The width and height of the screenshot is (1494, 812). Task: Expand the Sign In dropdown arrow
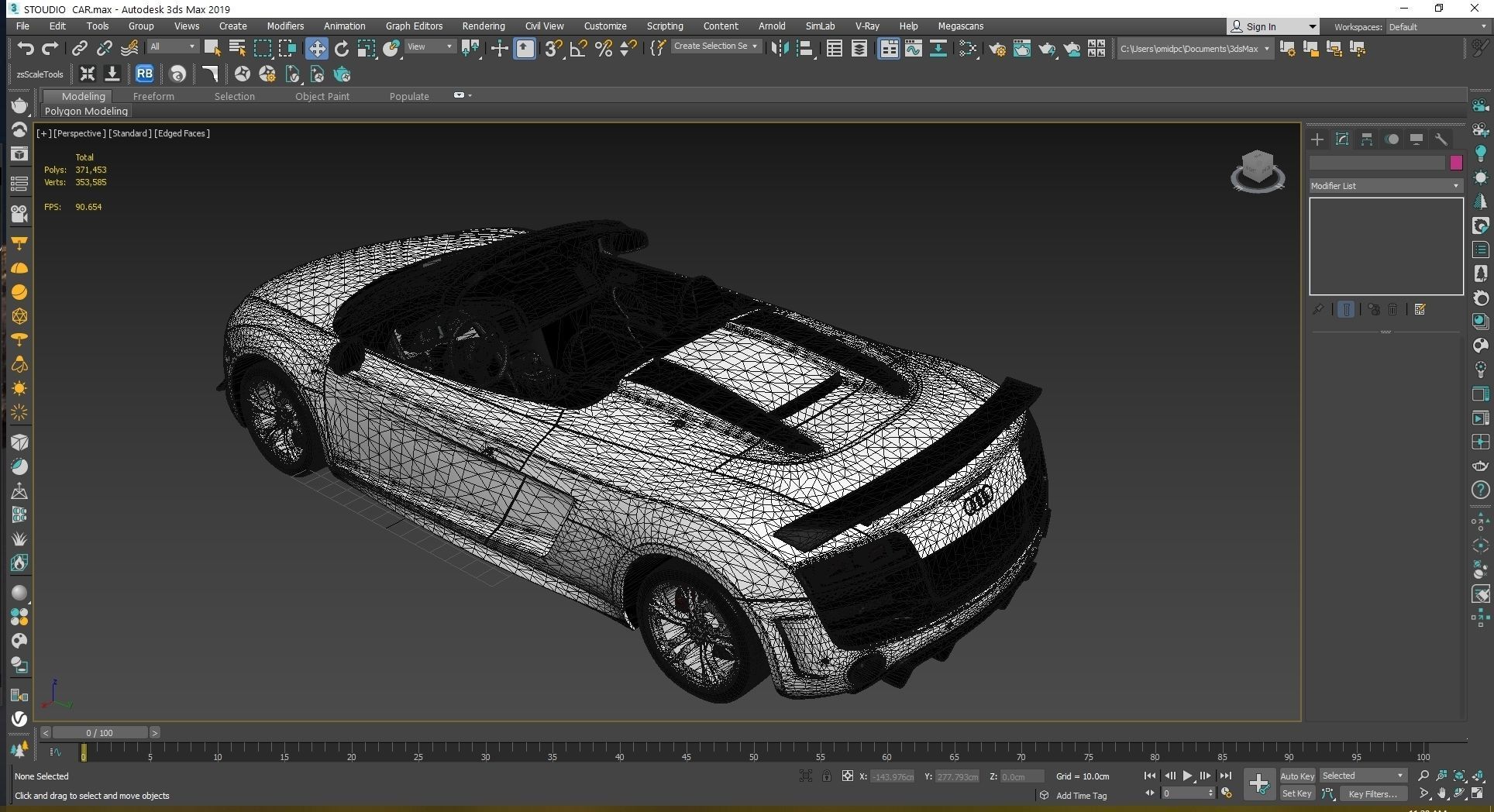(1312, 26)
